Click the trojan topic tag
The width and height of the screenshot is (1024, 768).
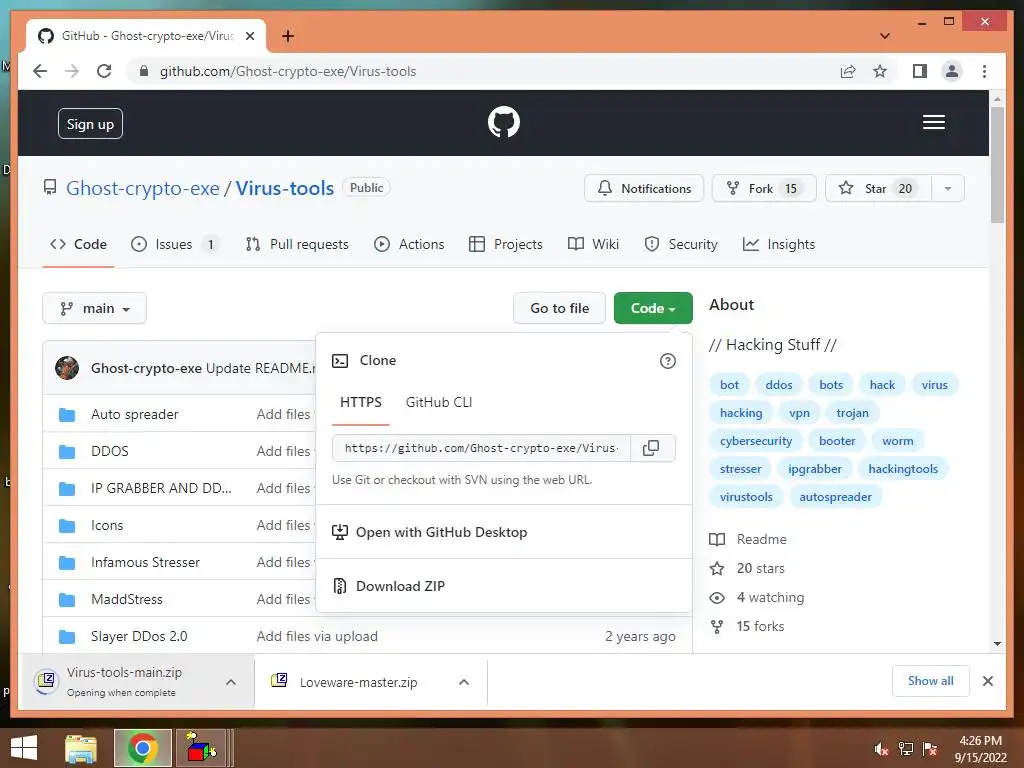(x=852, y=413)
